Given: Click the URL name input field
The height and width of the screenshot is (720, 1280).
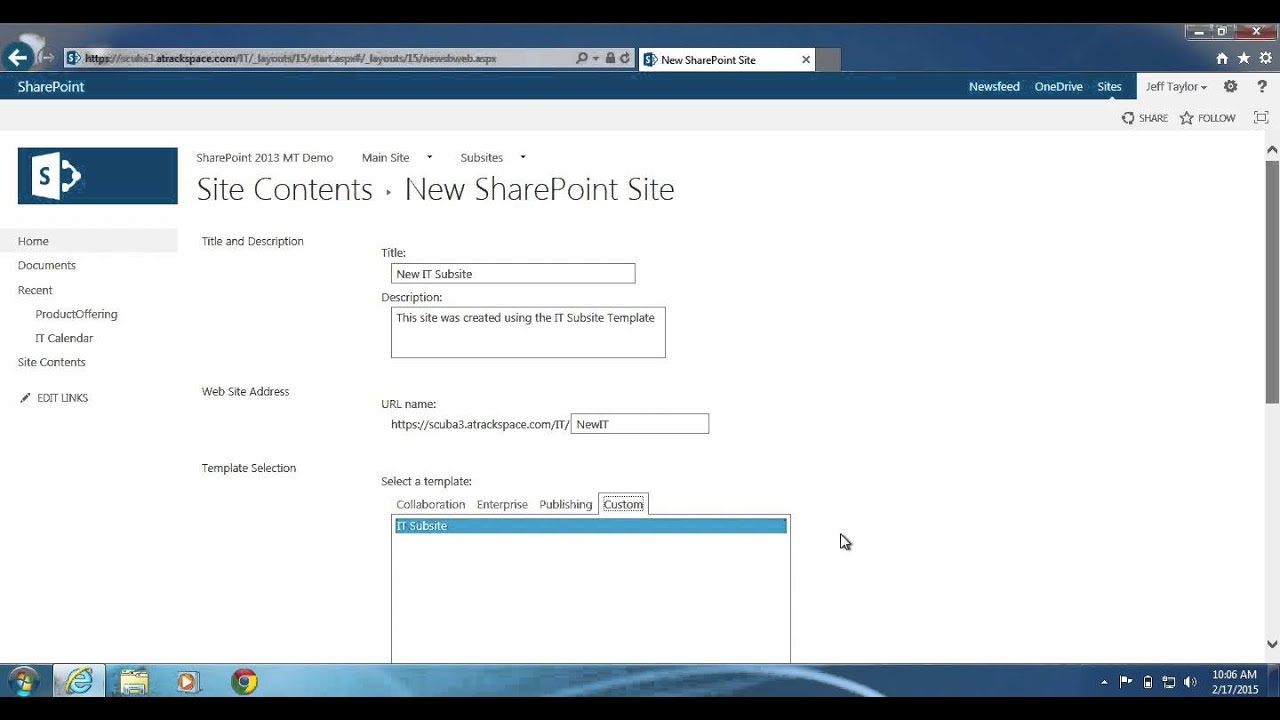Looking at the screenshot, I should (640, 424).
